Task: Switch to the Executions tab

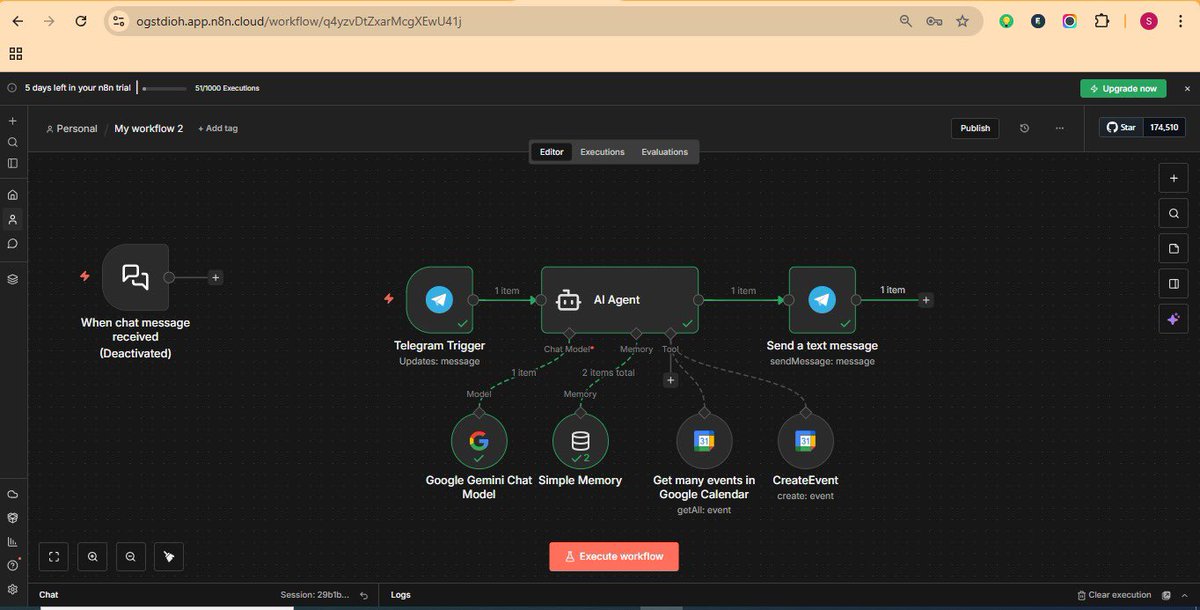Action: pos(602,152)
